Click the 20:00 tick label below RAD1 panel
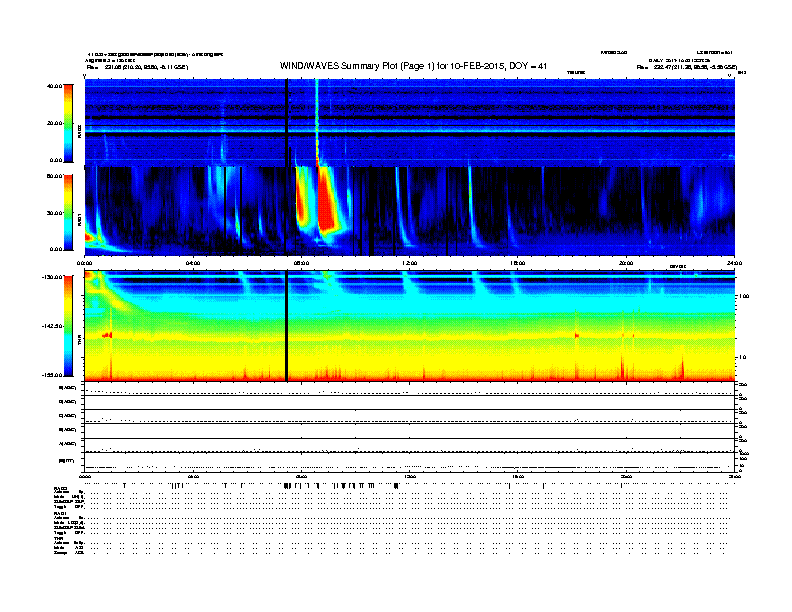The image size is (792, 612). (x=626, y=263)
